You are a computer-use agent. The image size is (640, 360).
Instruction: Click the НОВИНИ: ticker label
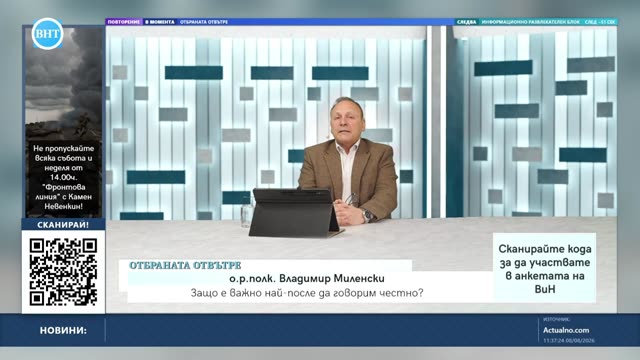tap(63, 331)
